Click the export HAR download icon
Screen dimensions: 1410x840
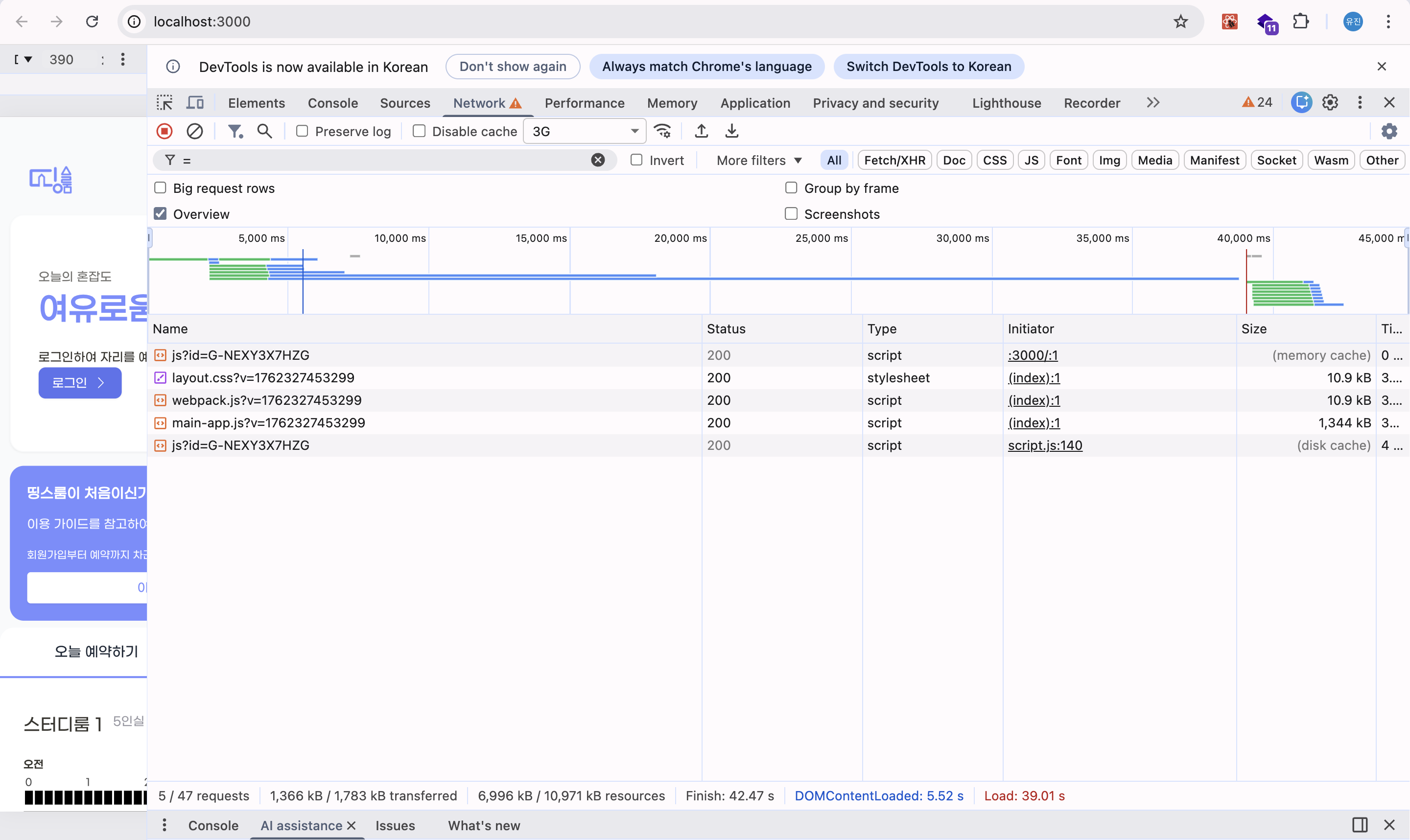point(732,131)
